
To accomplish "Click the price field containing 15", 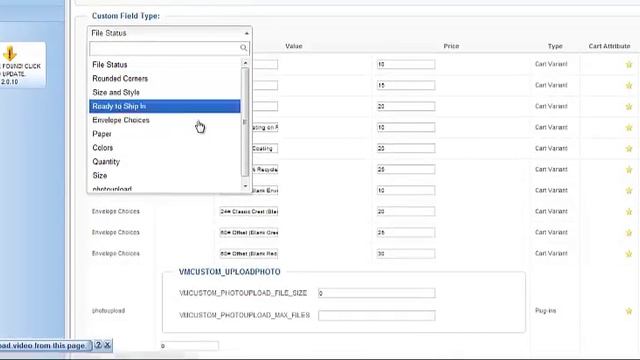I will 406,85.
